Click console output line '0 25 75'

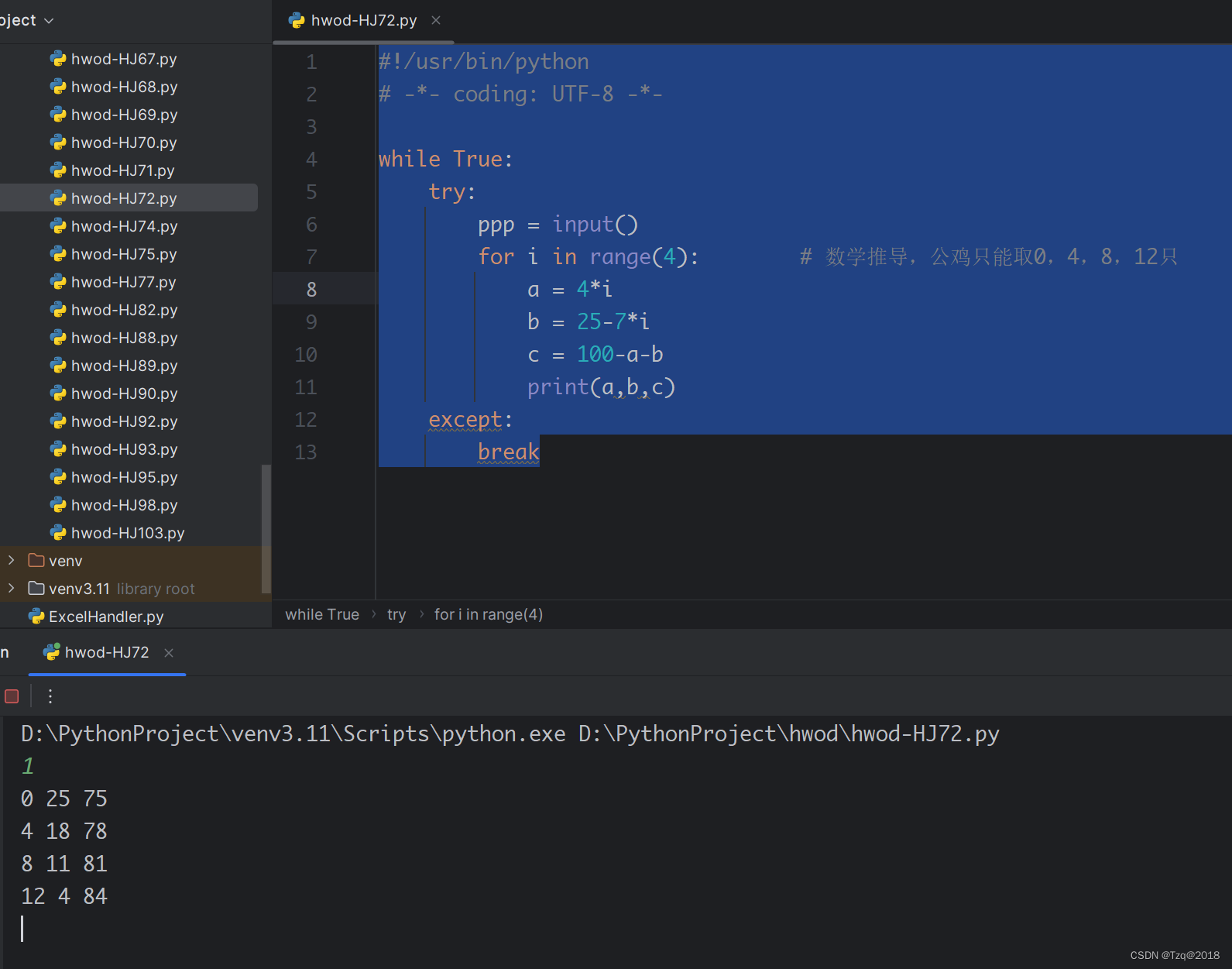[64, 799]
